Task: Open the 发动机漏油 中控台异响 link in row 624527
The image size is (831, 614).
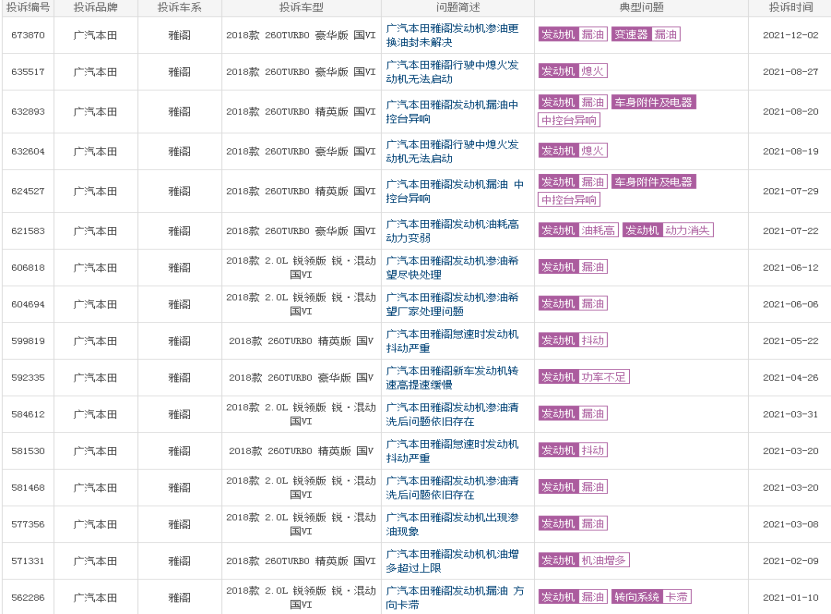Action: click(x=455, y=191)
